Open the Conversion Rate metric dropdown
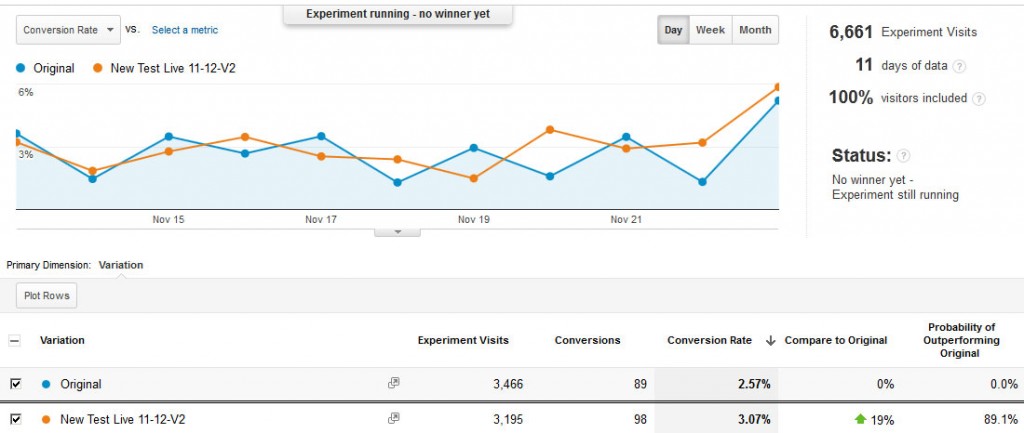Image resolution: width=1024 pixels, height=433 pixels. coord(69,30)
